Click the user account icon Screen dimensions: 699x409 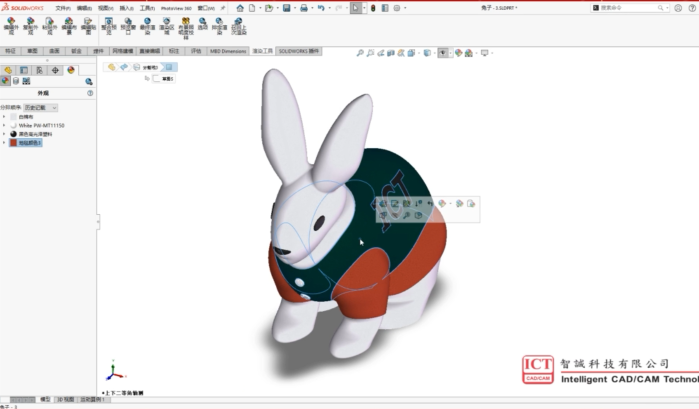pyautogui.click(x=678, y=8)
